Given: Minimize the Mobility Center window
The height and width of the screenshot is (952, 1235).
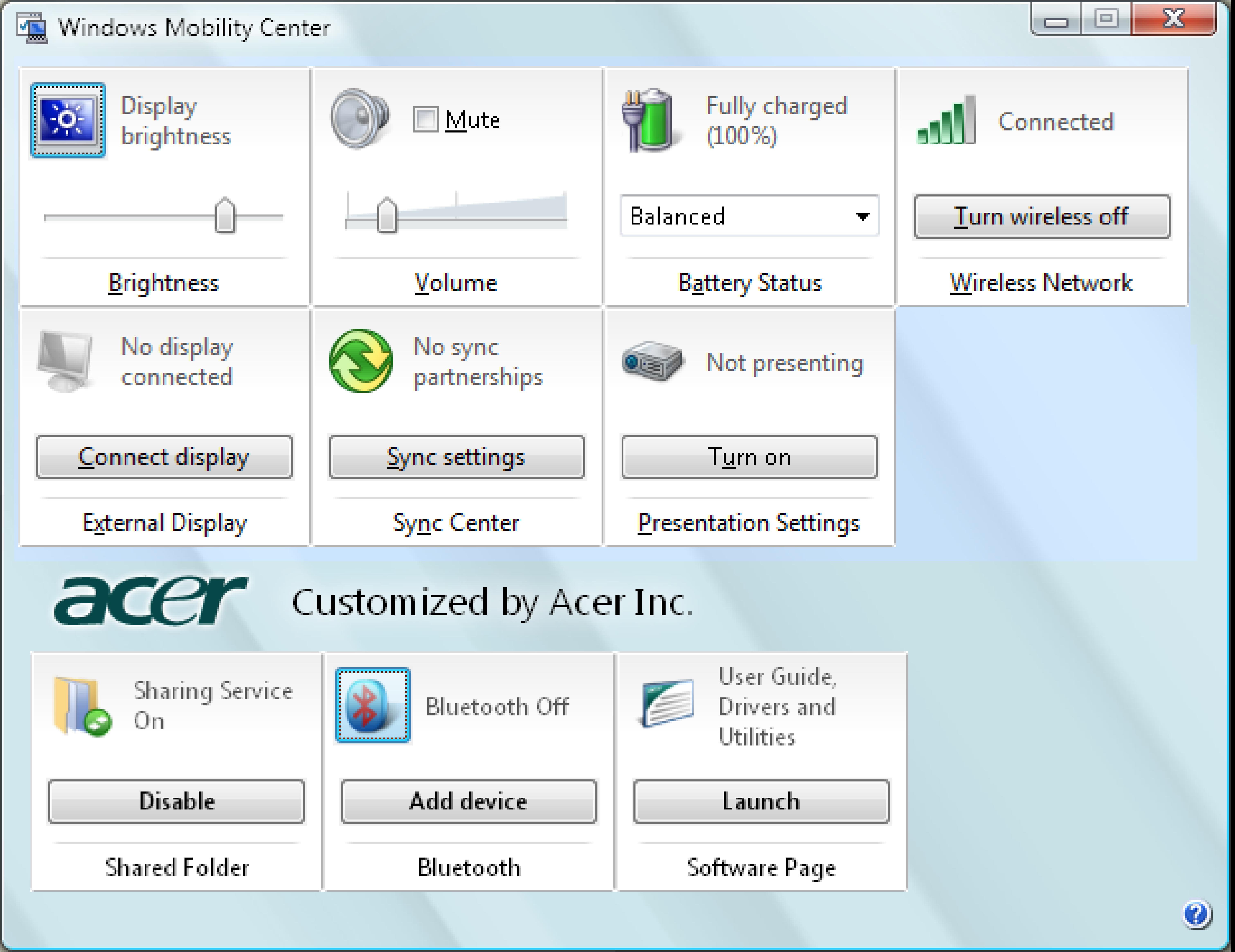Looking at the screenshot, I should (1056, 20).
